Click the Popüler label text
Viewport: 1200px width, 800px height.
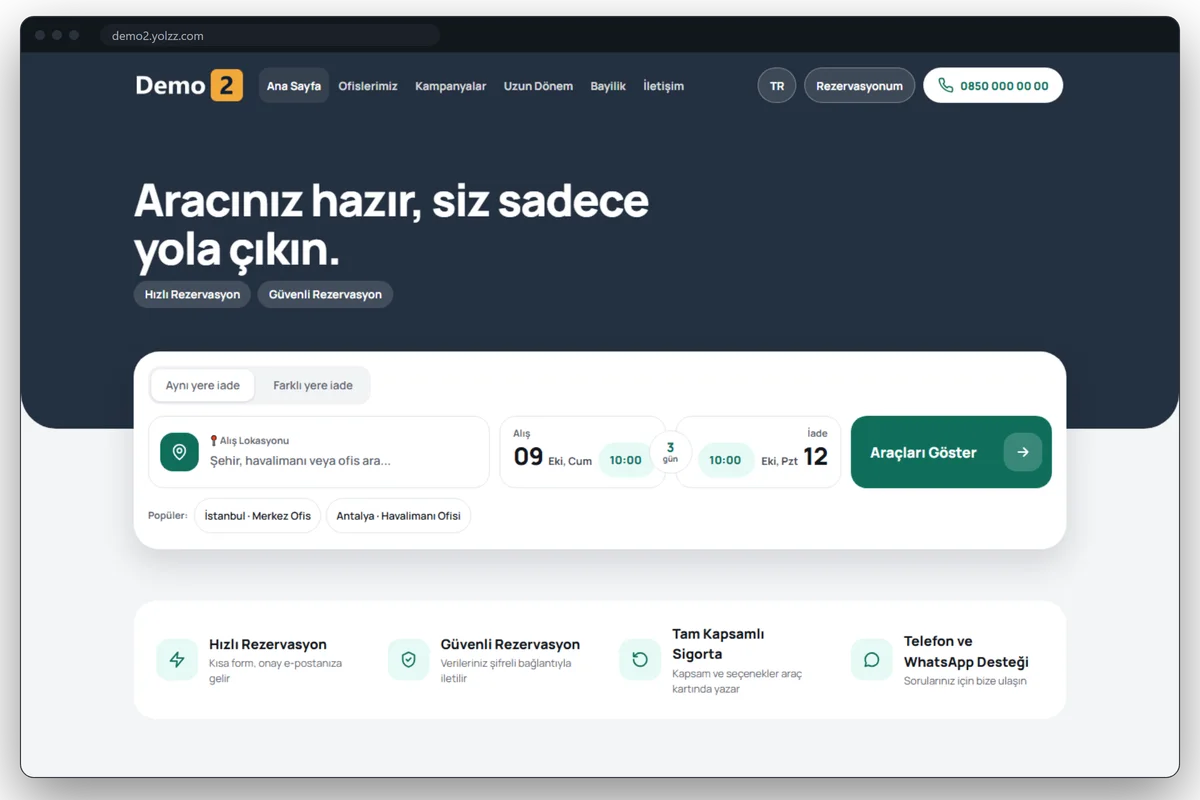[168, 516]
